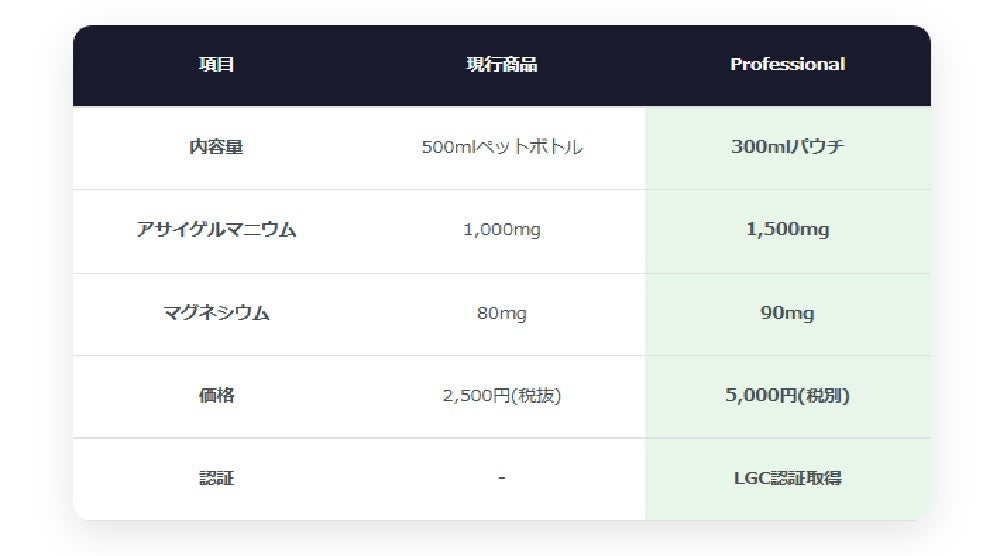Screen dimensions: 989x556
Task: Select the dash in the 認証 row
Action: tap(501, 478)
